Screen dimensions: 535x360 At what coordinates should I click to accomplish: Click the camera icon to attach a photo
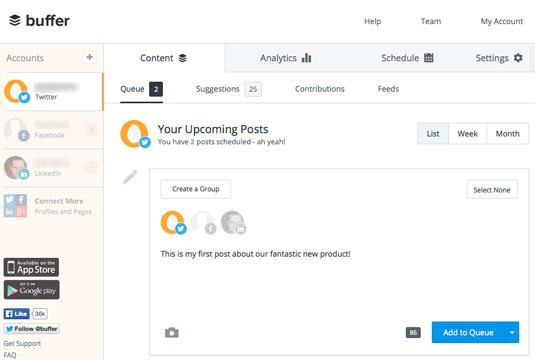172,332
